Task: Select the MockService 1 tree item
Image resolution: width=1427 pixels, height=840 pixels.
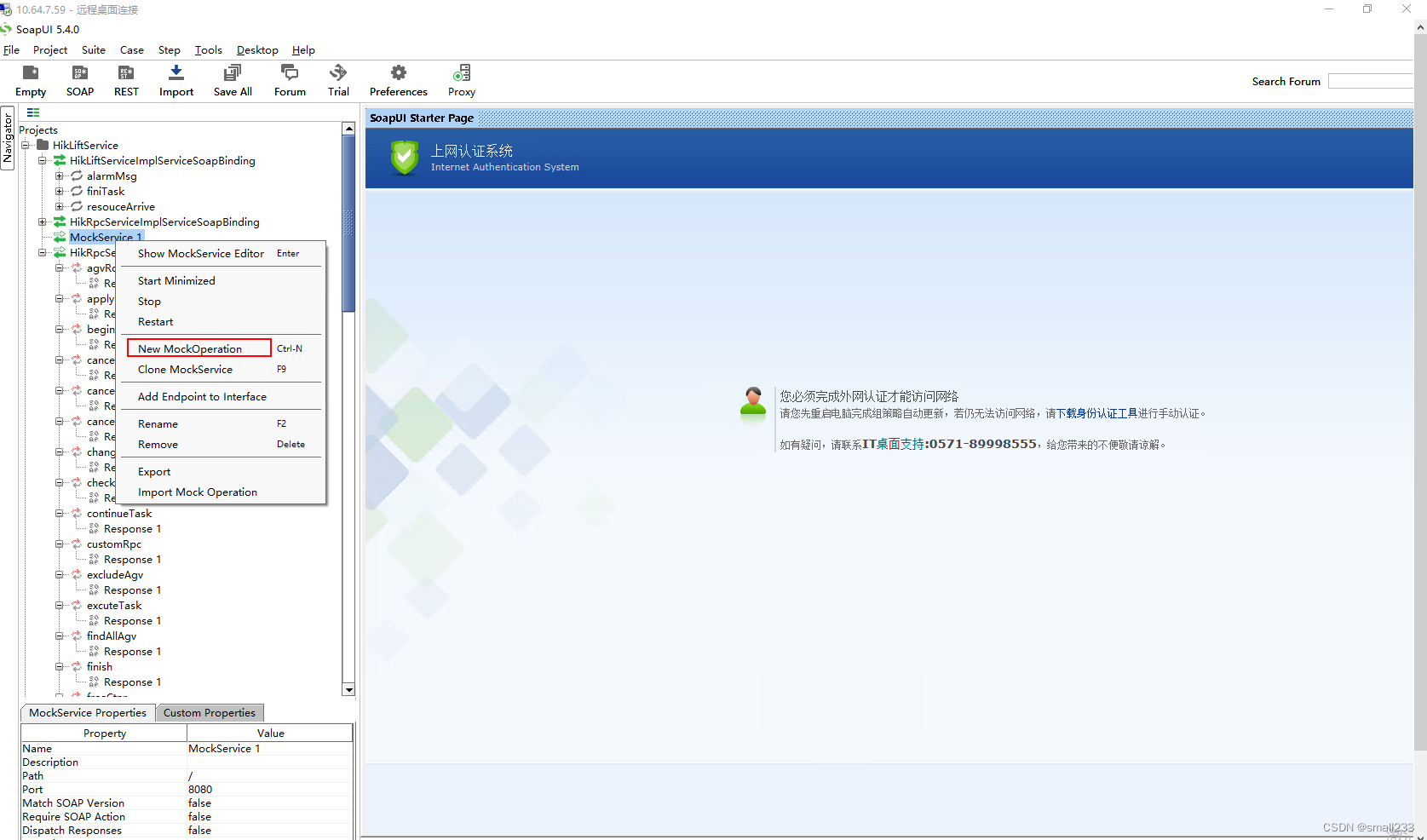Action: coord(106,237)
